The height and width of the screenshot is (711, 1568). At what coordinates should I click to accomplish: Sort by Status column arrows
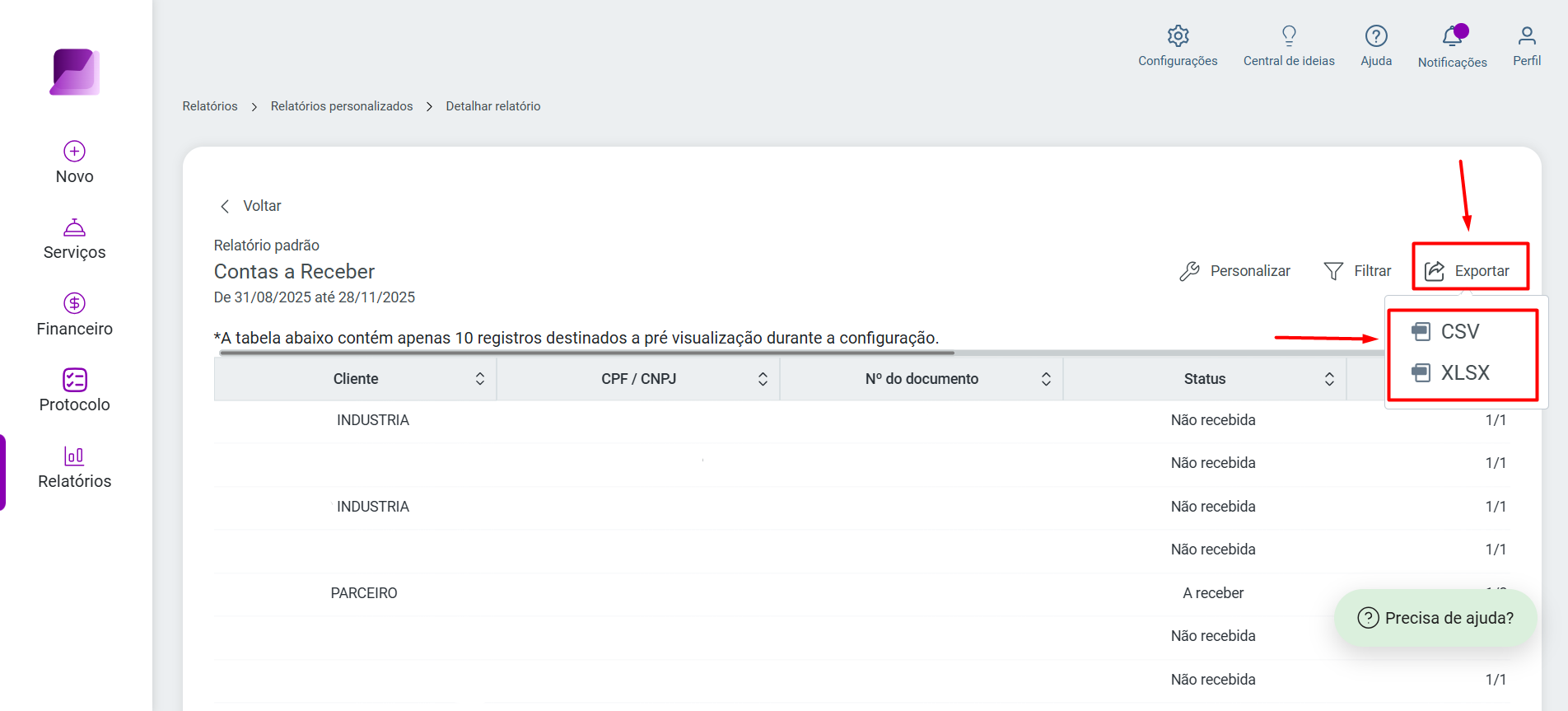click(1329, 379)
